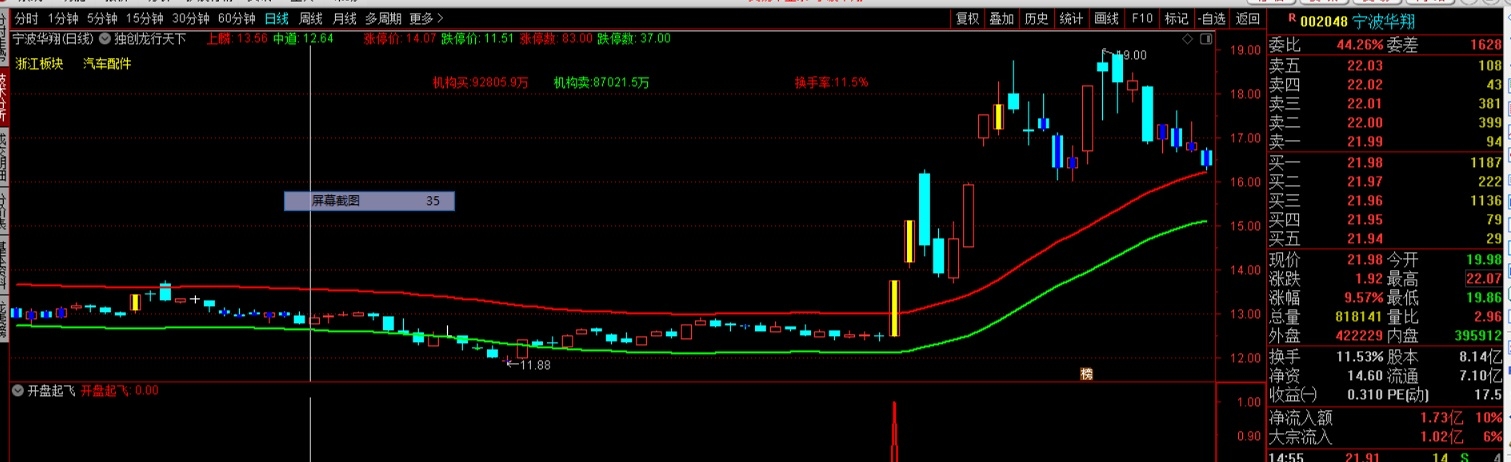
Task: Open indicator dropdown beside 独创龙行天下
Action: (105, 39)
